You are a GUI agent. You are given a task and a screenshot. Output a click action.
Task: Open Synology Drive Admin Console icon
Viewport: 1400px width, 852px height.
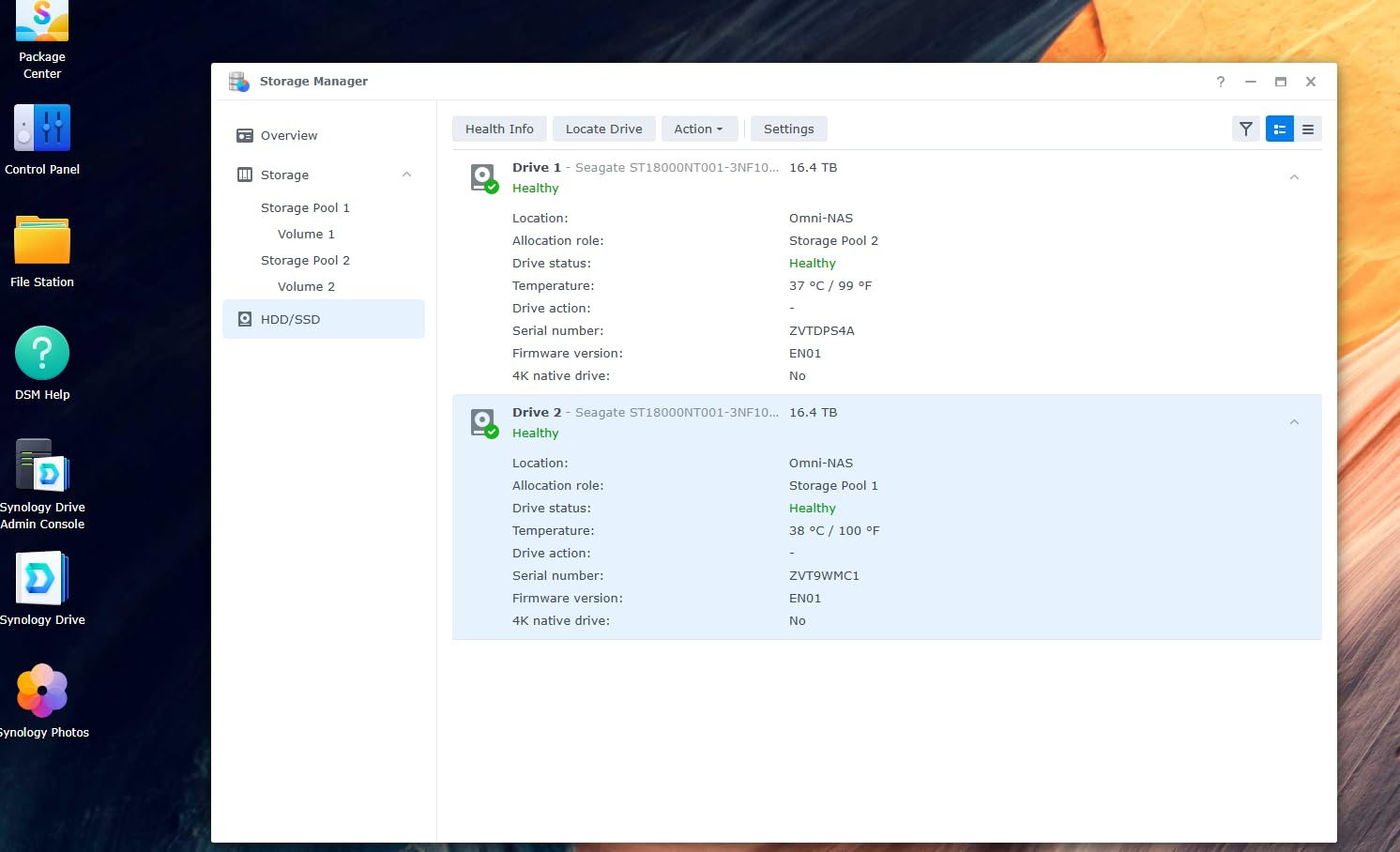pos(42,465)
